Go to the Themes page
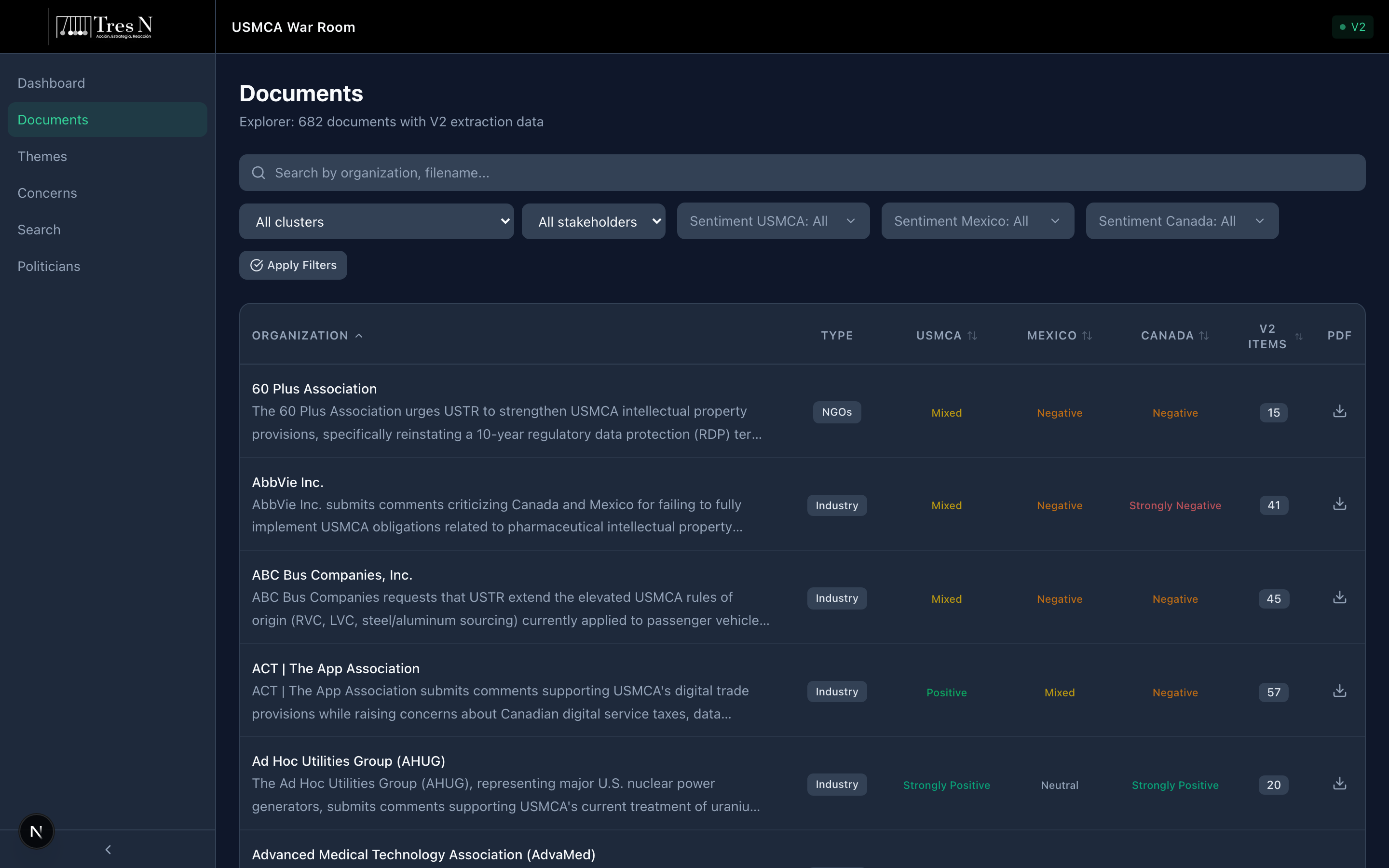 tap(42, 156)
